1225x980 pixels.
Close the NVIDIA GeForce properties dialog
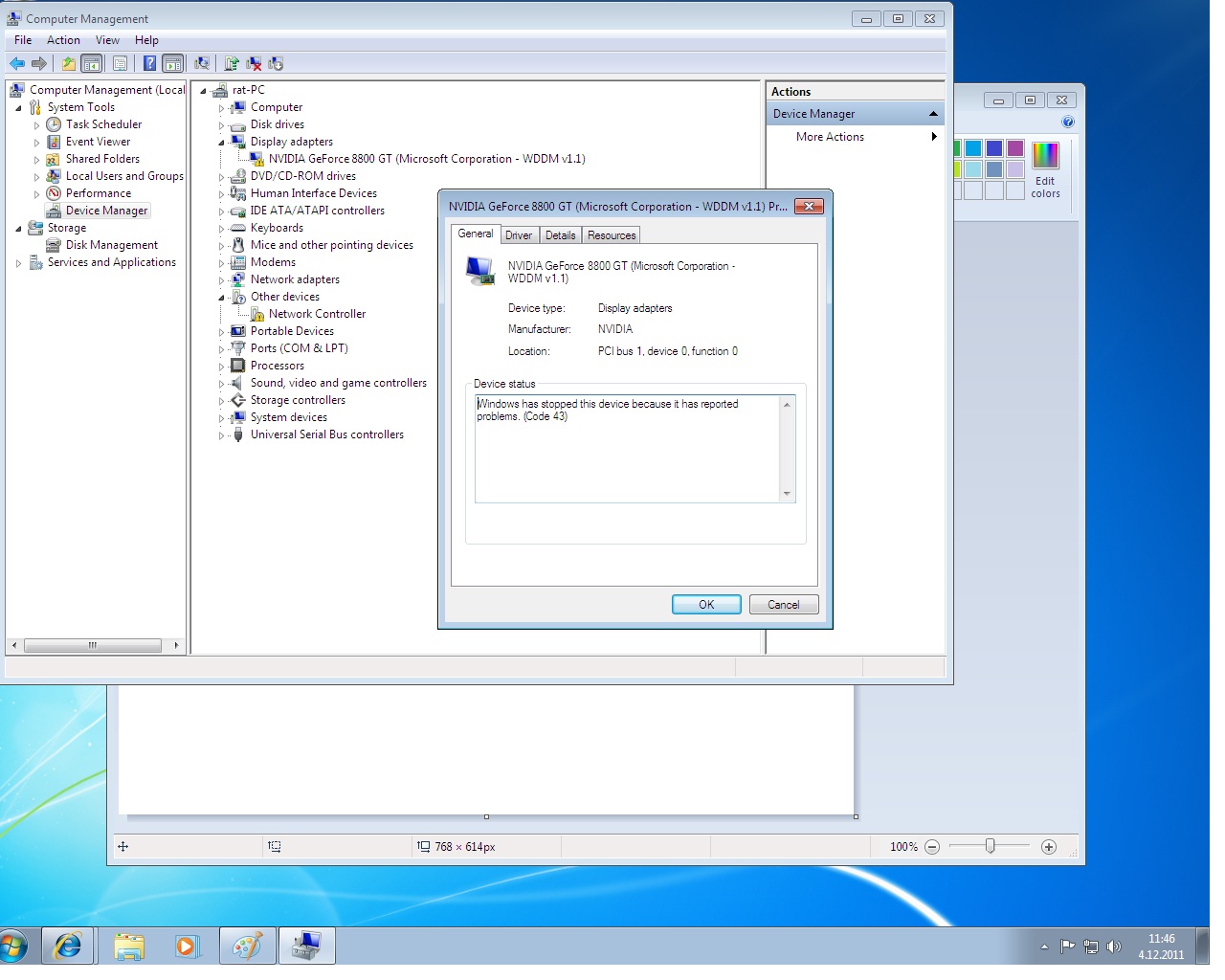point(809,207)
